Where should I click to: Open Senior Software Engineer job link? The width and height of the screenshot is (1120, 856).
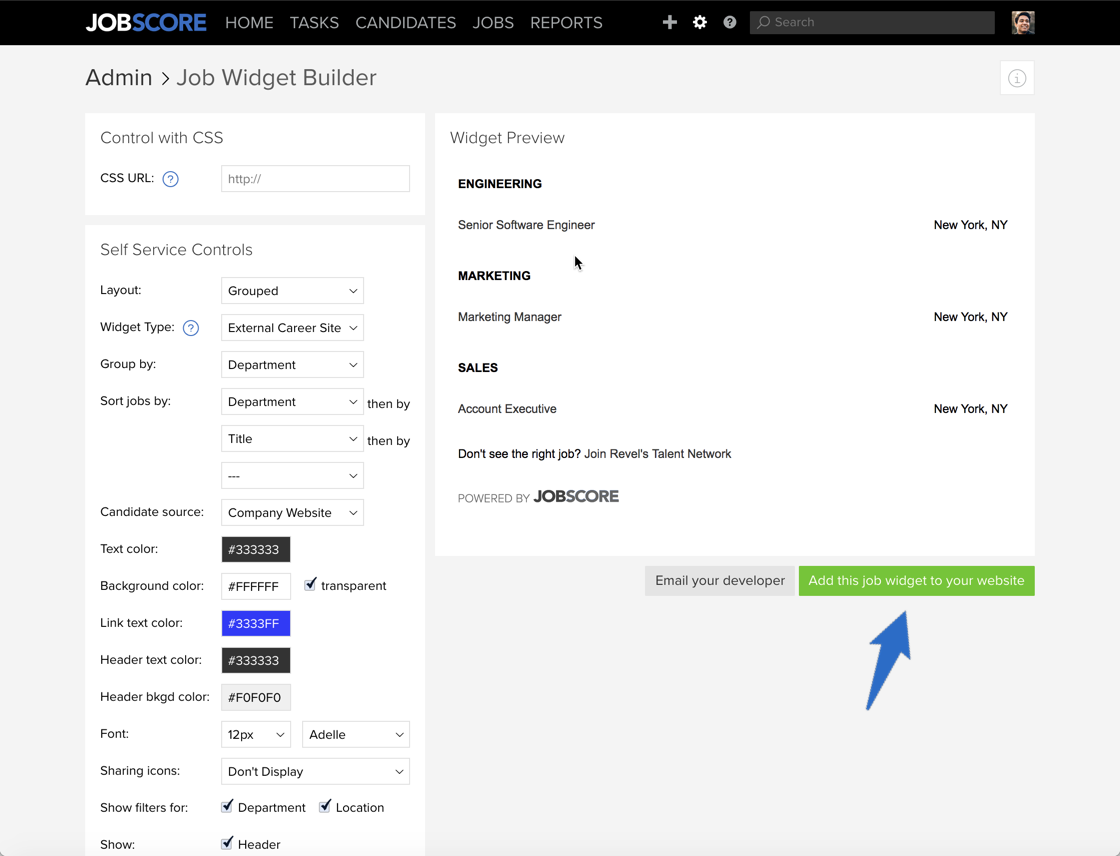[526, 225]
